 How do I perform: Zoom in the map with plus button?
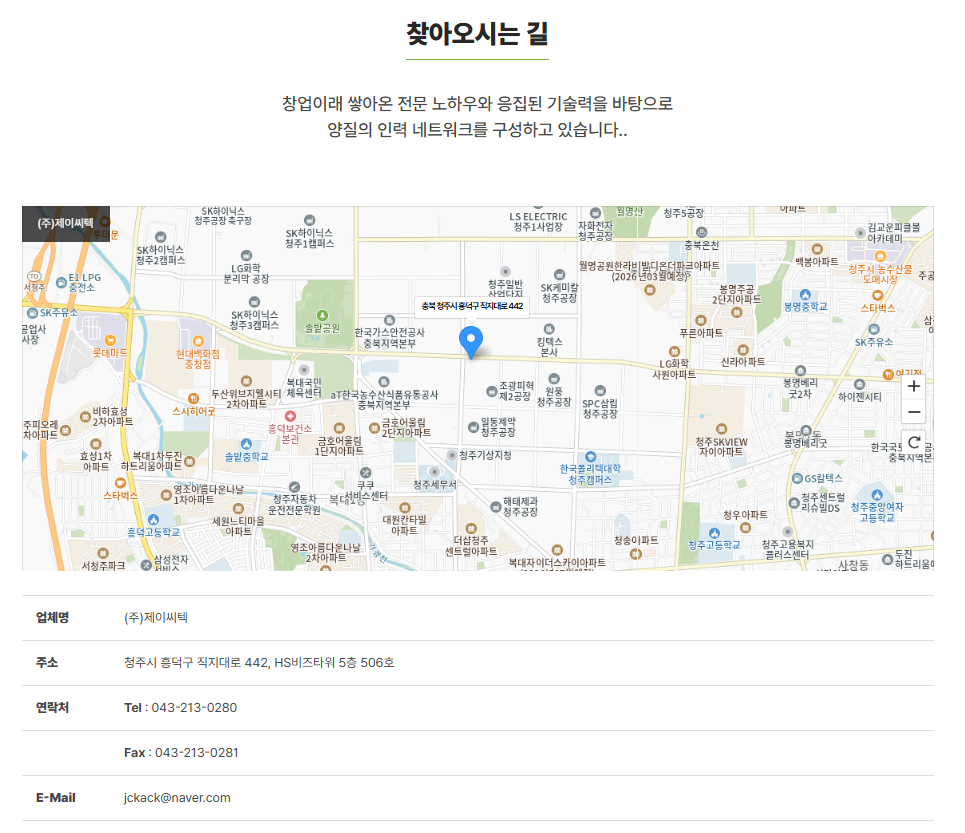click(x=913, y=386)
